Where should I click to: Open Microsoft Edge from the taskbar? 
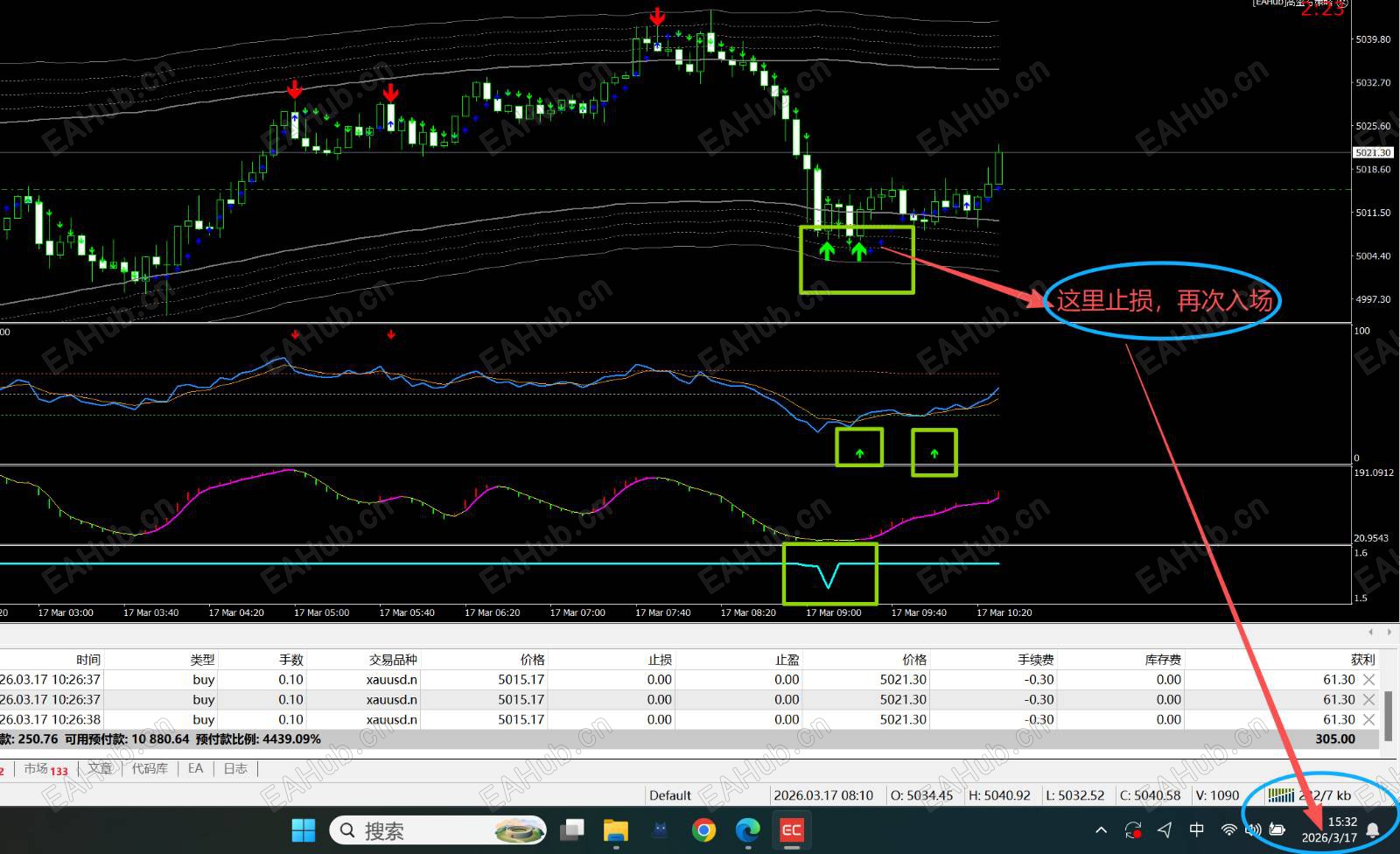pos(747,830)
